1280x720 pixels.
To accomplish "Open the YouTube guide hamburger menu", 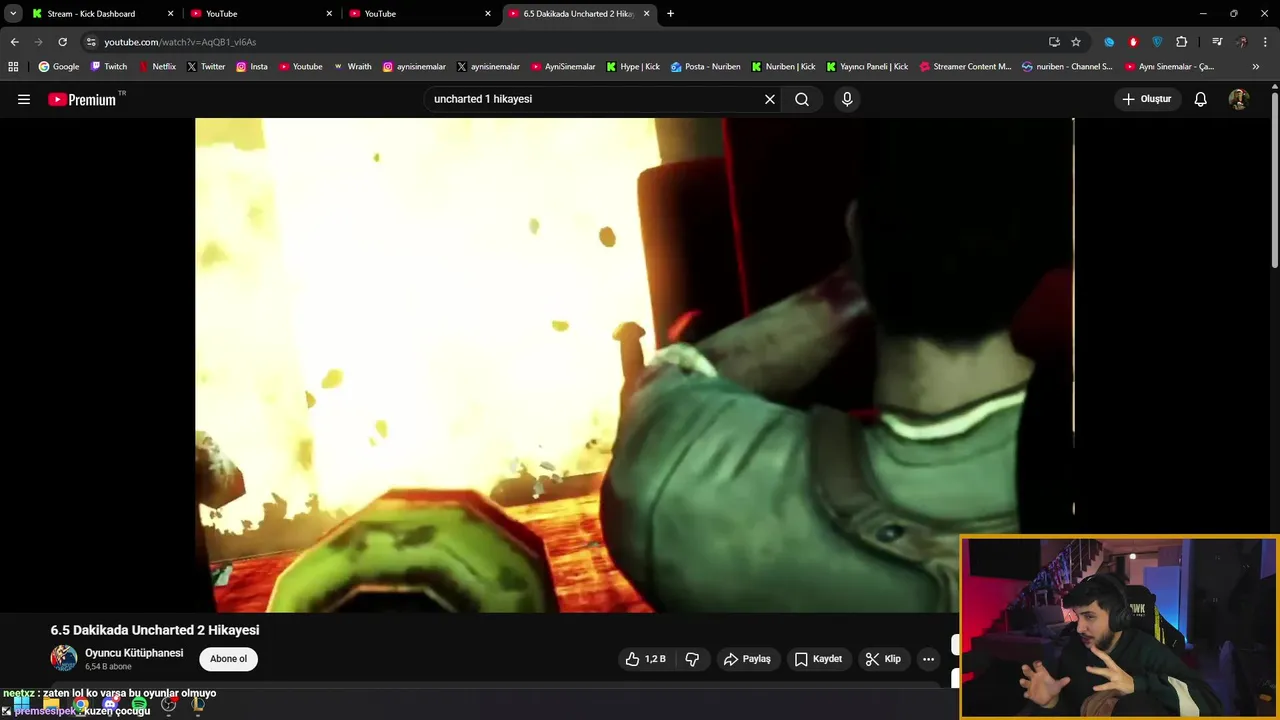I will (24, 99).
